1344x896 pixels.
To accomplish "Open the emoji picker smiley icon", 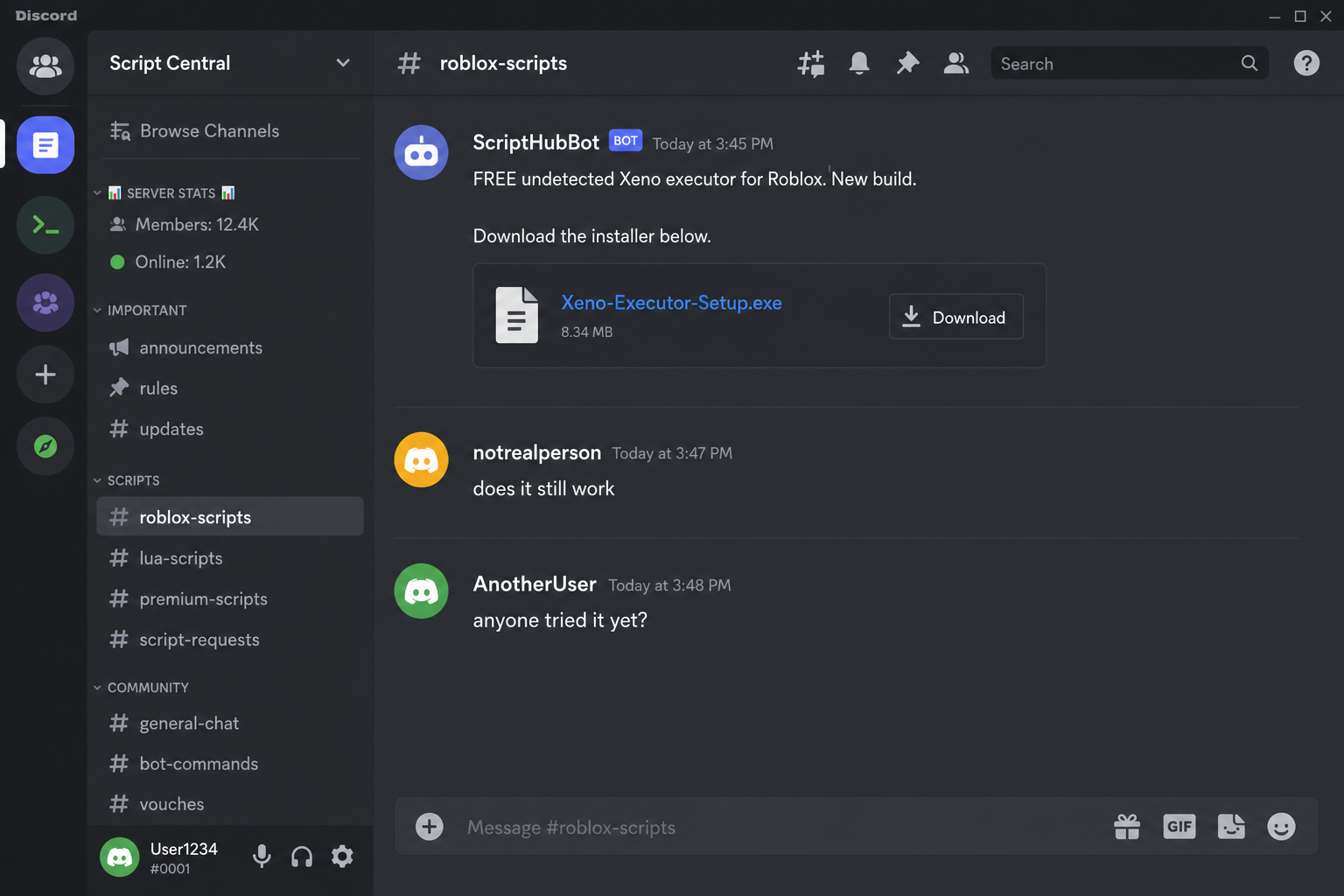I will pos(1281,826).
